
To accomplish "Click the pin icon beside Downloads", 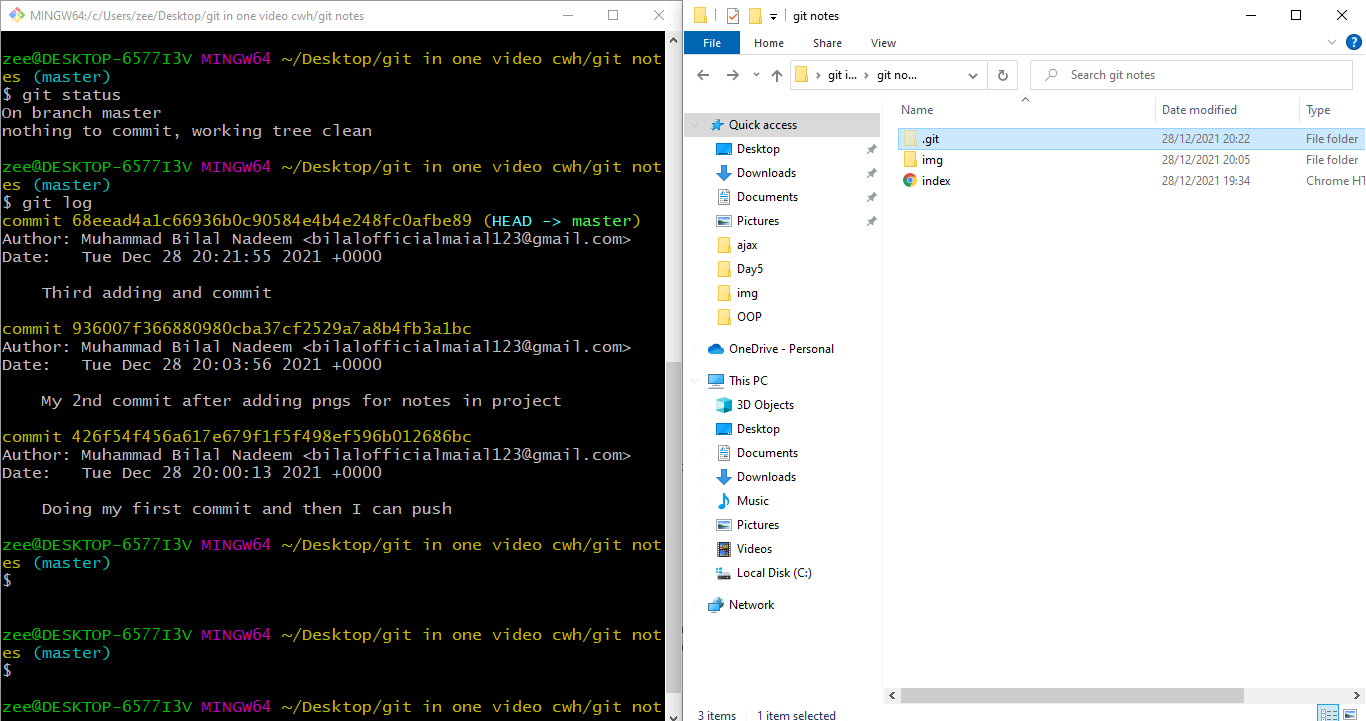I will pos(871,173).
